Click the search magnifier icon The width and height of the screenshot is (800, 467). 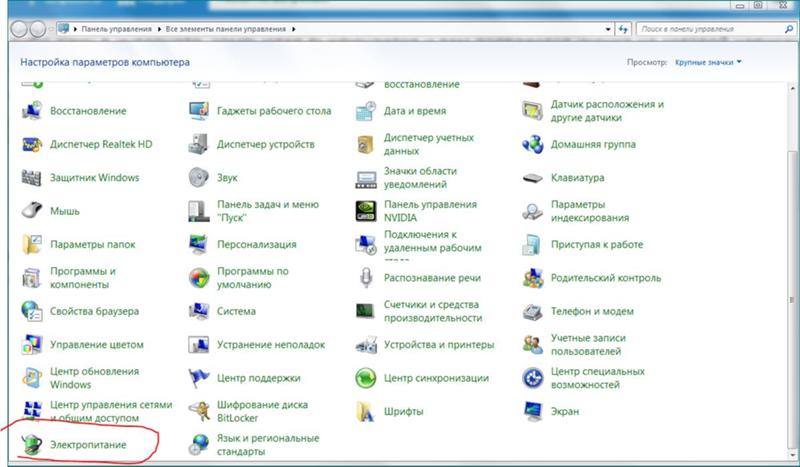(x=789, y=29)
